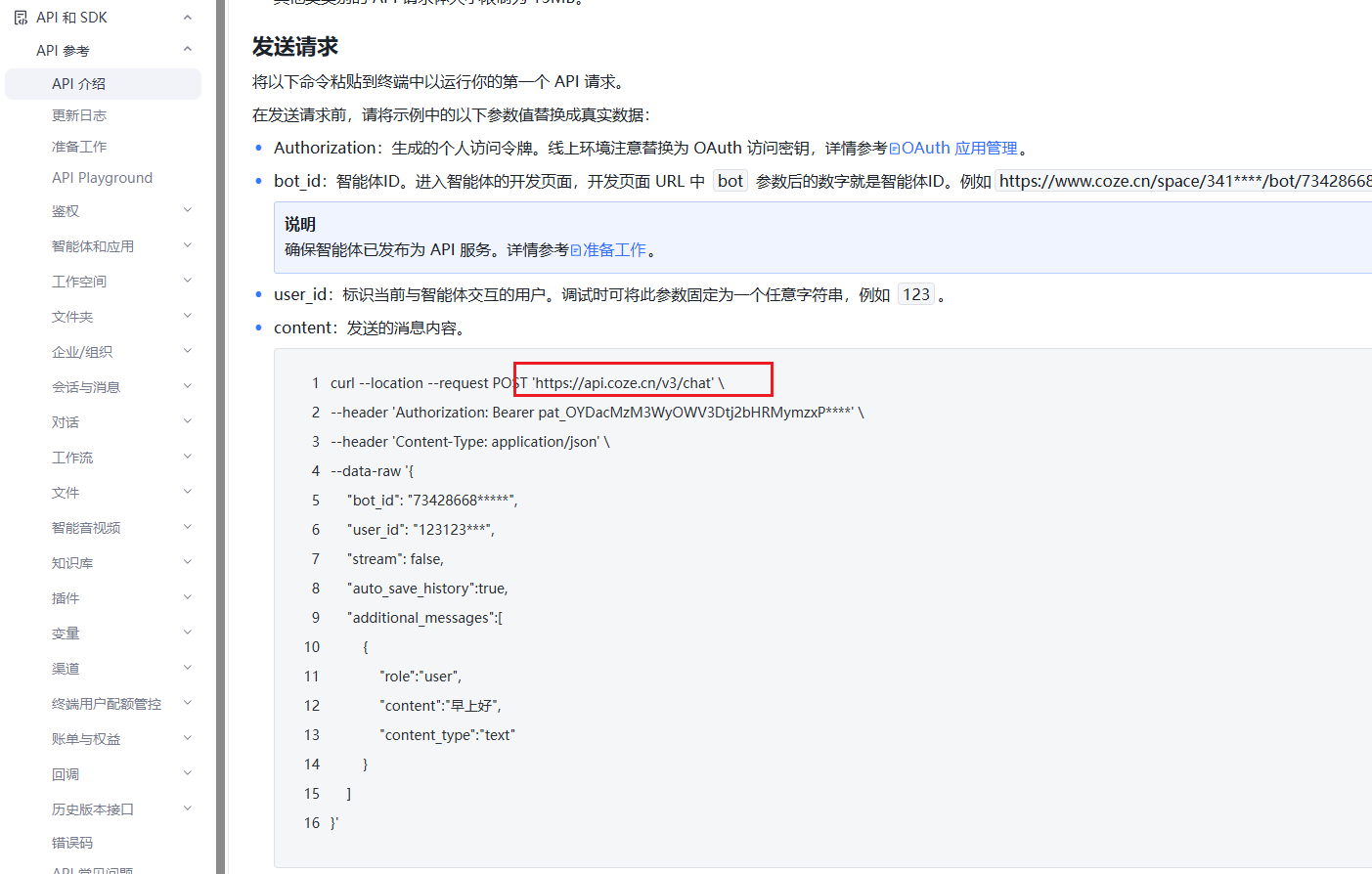Screen dimensions: 1372x874
Task: Expand the 终端用户配额管控 section
Action: (188, 703)
